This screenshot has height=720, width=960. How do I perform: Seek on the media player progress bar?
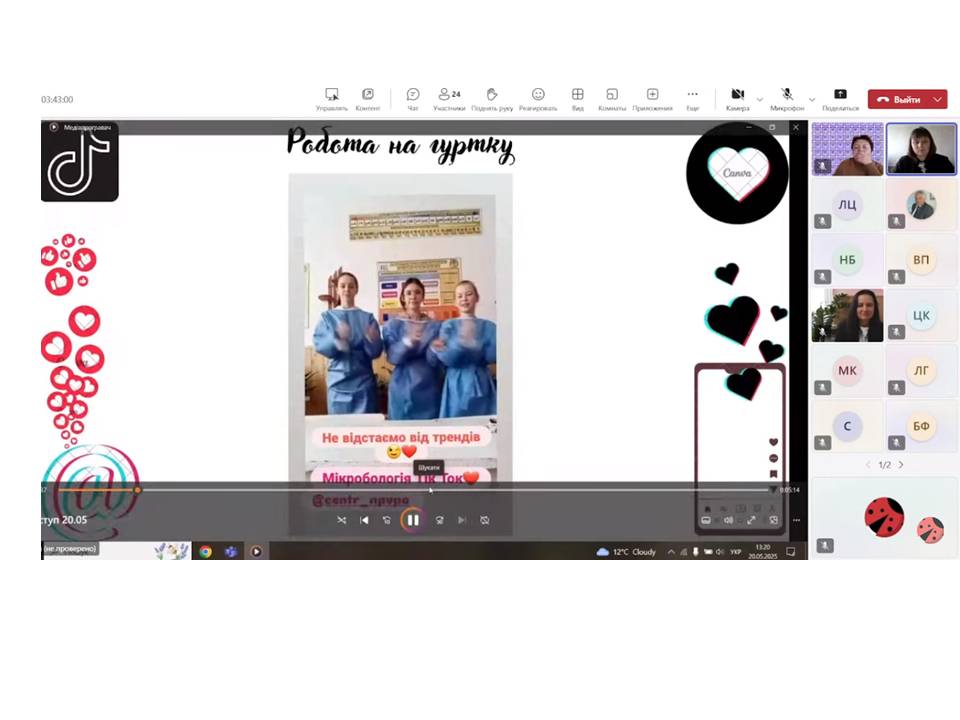414,490
